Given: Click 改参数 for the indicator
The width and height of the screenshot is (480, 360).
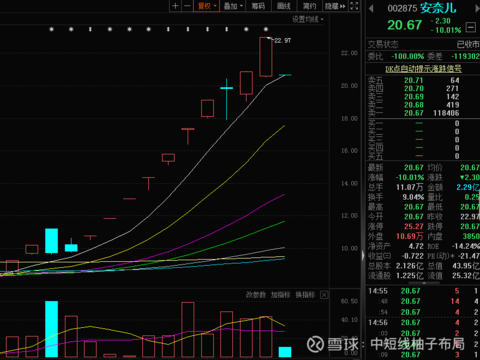Looking at the screenshot, I should coord(256,295).
